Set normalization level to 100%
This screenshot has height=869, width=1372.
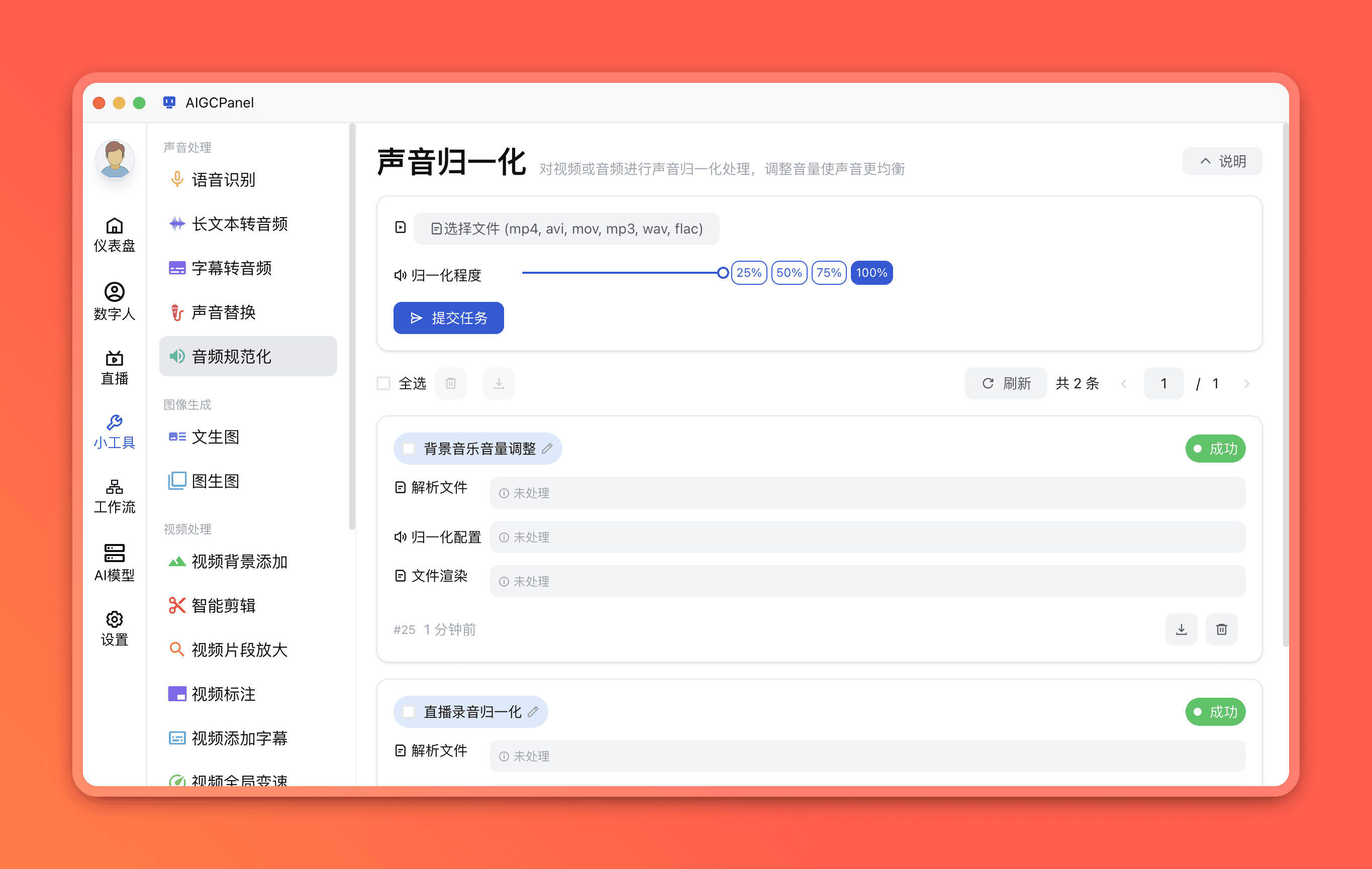(871, 273)
